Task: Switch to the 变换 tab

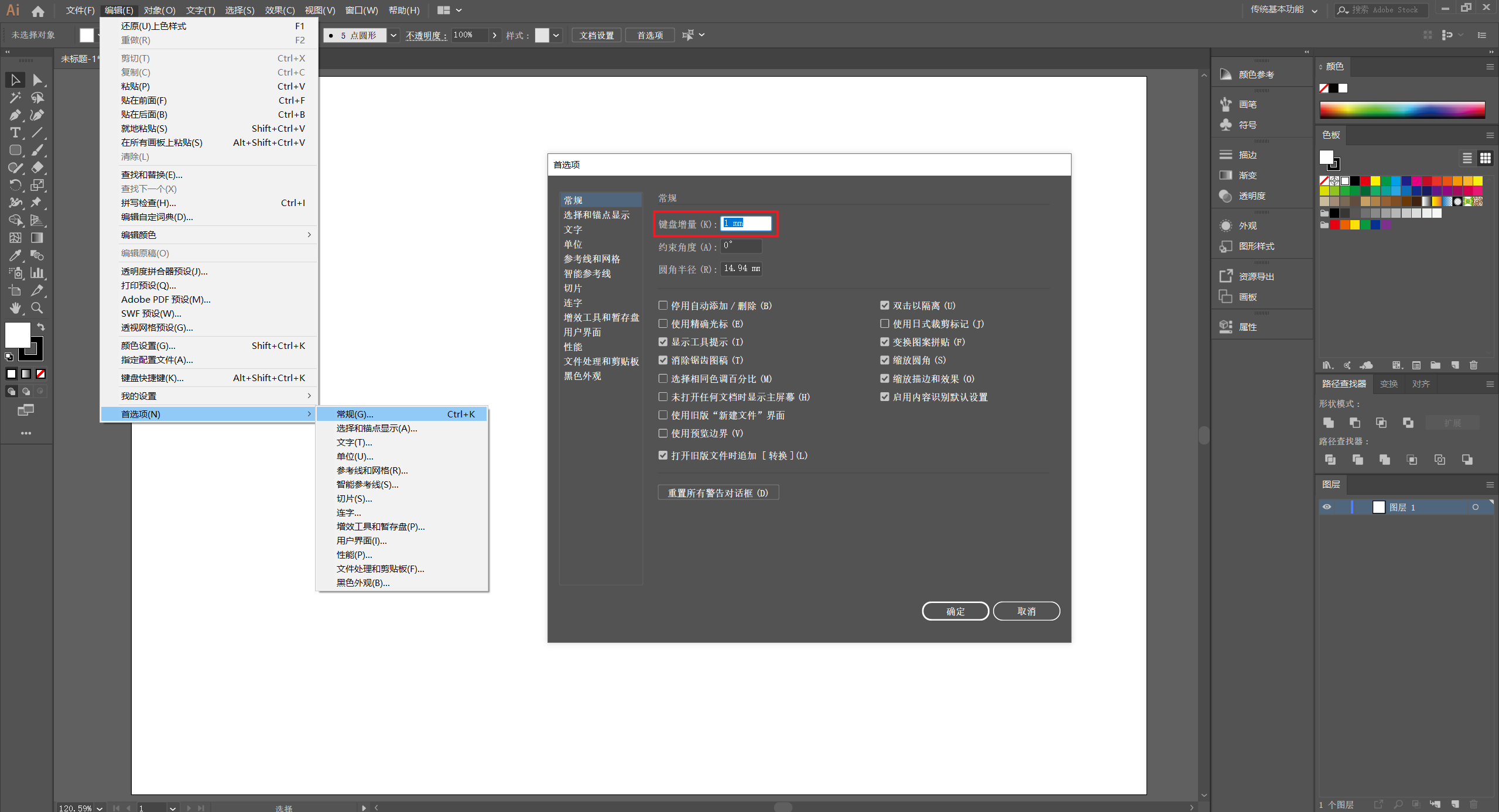Action: tap(1388, 384)
